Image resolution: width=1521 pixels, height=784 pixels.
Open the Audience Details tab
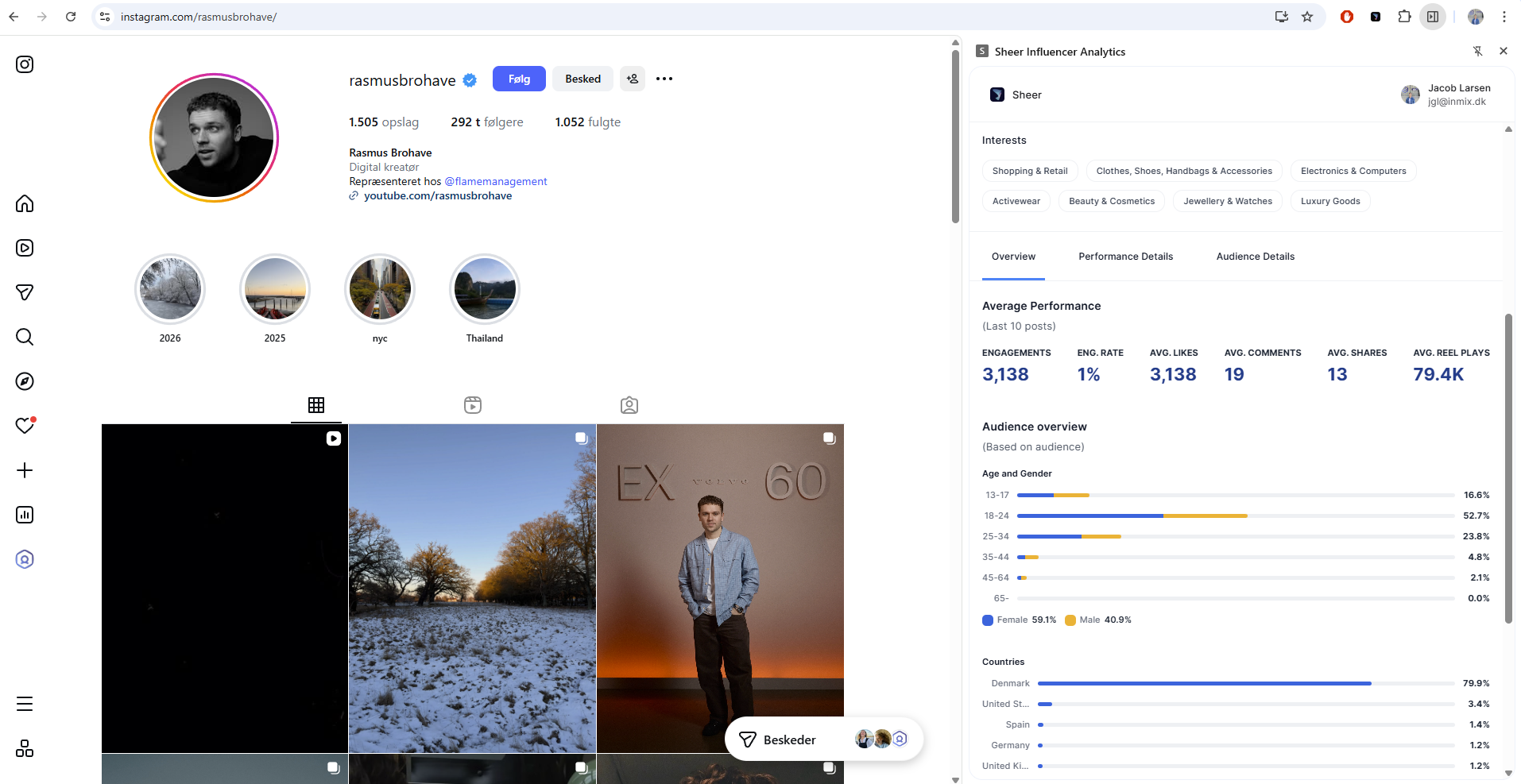(x=1255, y=256)
